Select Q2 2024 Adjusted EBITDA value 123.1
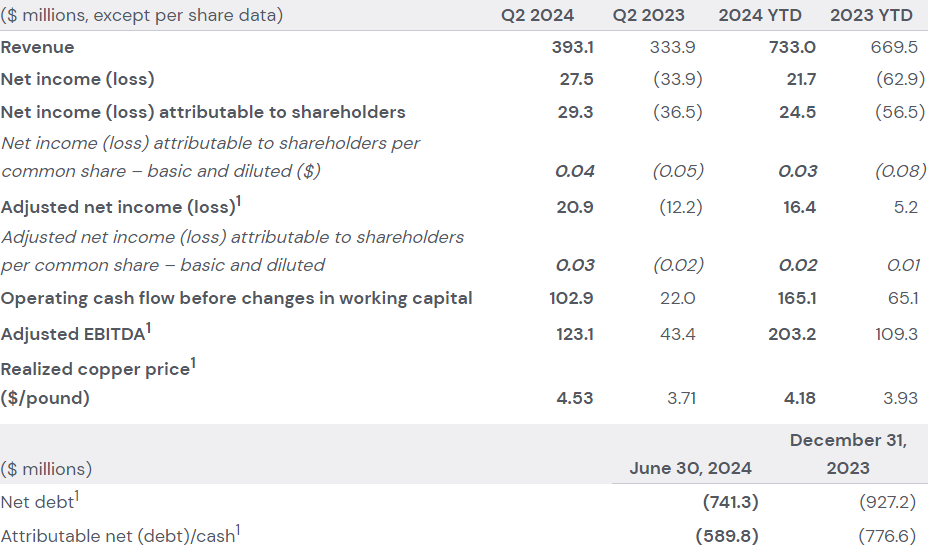The image size is (929, 553). pos(575,334)
